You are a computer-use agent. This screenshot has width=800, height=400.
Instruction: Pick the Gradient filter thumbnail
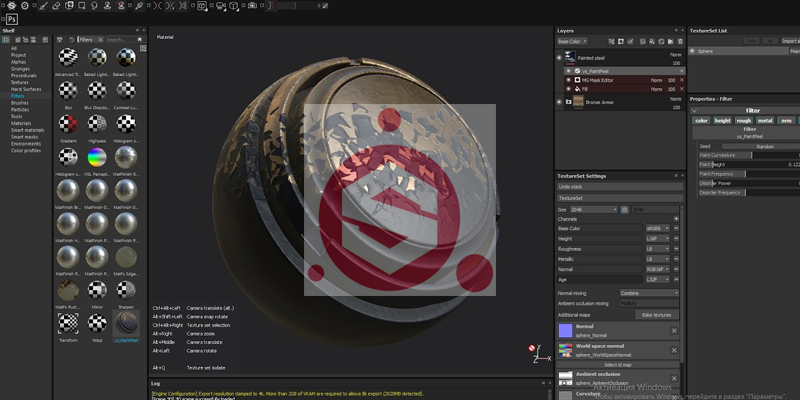tap(68, 124)
